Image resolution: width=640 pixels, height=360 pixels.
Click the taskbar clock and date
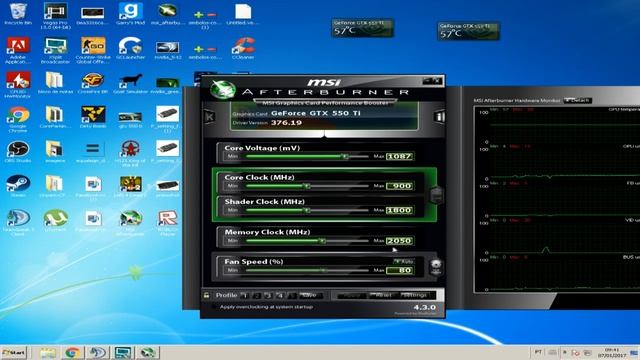(x=611, y=353)
